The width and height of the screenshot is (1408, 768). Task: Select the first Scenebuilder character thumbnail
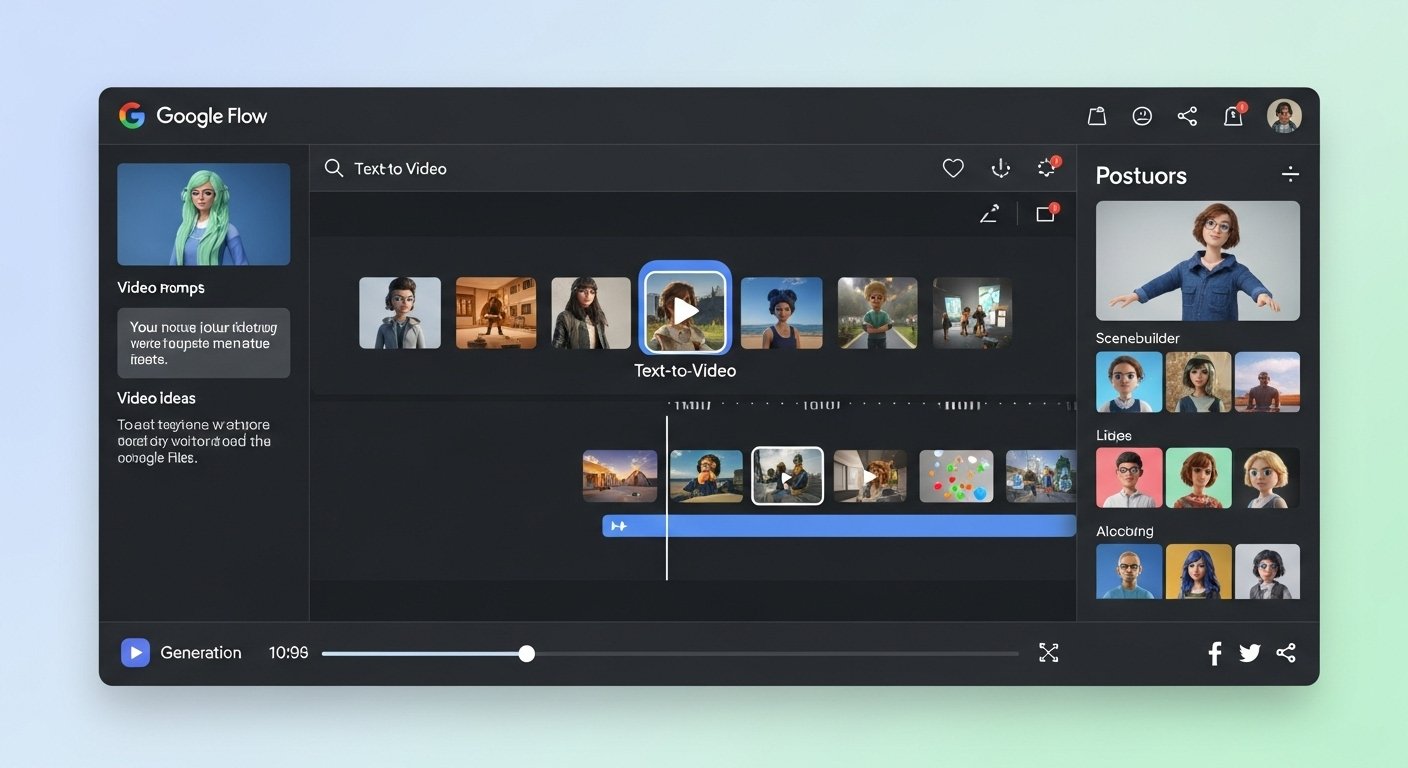(x=1129, y=382)
